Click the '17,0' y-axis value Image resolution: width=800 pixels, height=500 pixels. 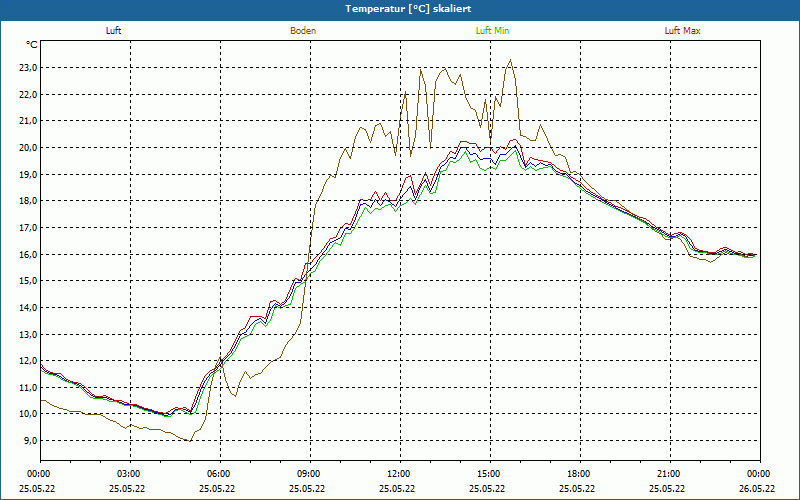point(28,228)
